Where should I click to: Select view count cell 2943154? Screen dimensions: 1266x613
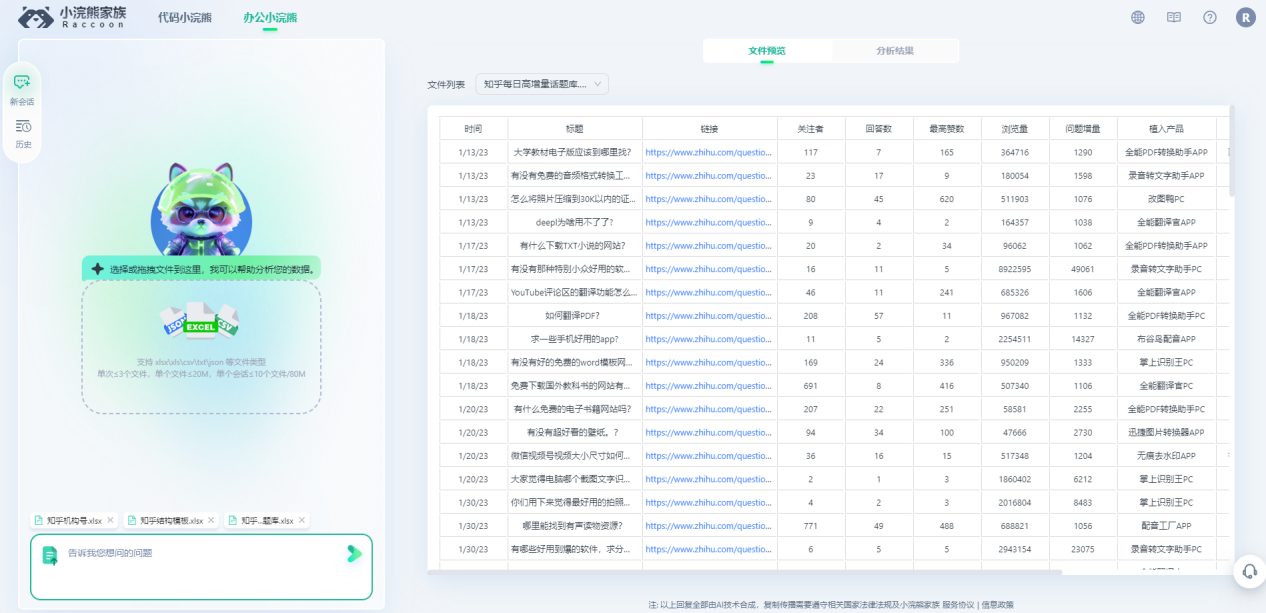[1014, 549]
